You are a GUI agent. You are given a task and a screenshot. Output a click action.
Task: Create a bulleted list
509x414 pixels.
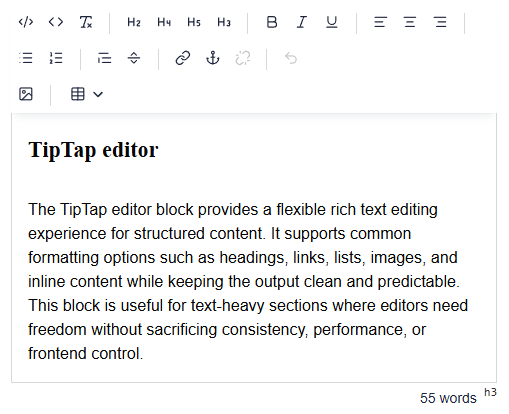pos(26,58)
